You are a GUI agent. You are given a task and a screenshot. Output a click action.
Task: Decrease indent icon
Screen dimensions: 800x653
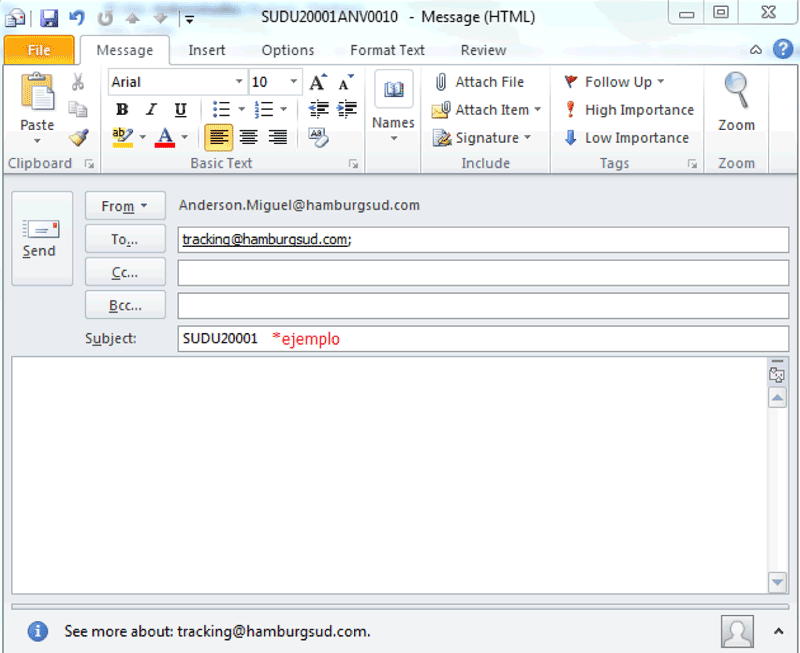tap(318, 109)
